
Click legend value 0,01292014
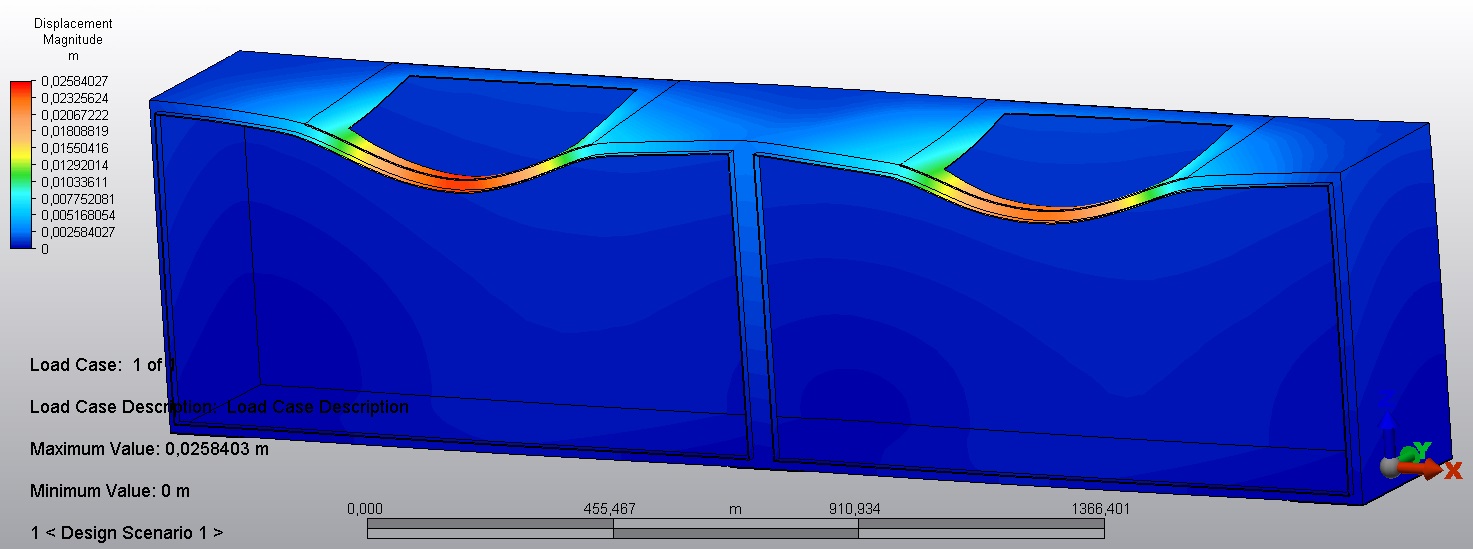pos(76,165)
